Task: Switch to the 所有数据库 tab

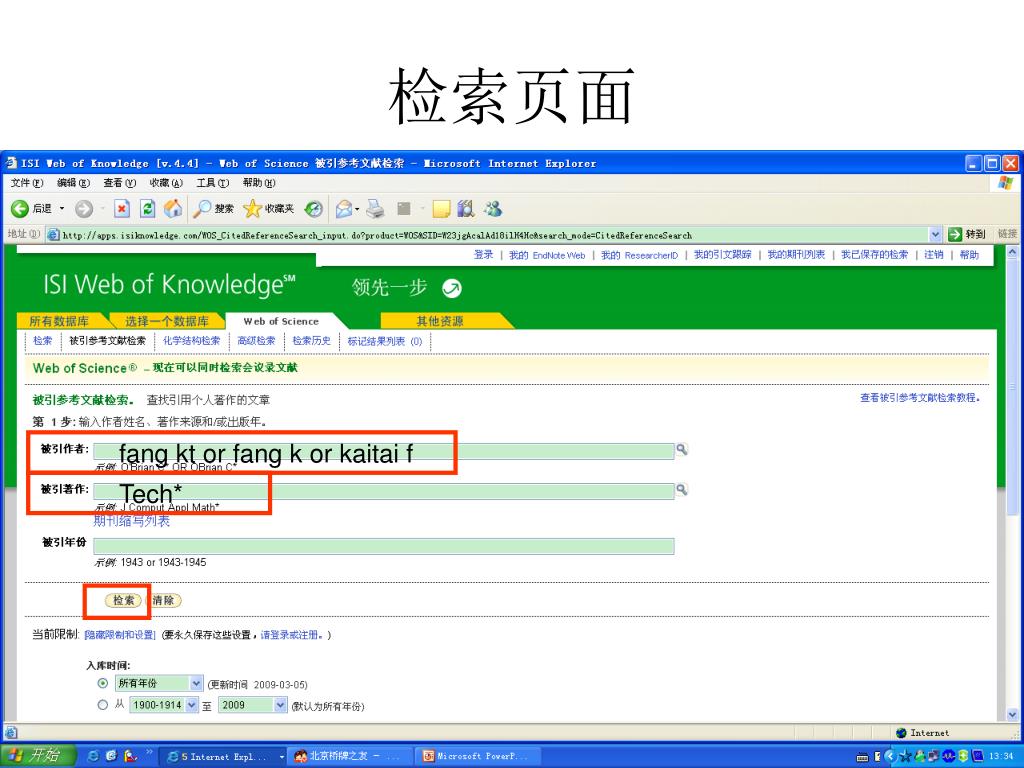Action: 59,321
